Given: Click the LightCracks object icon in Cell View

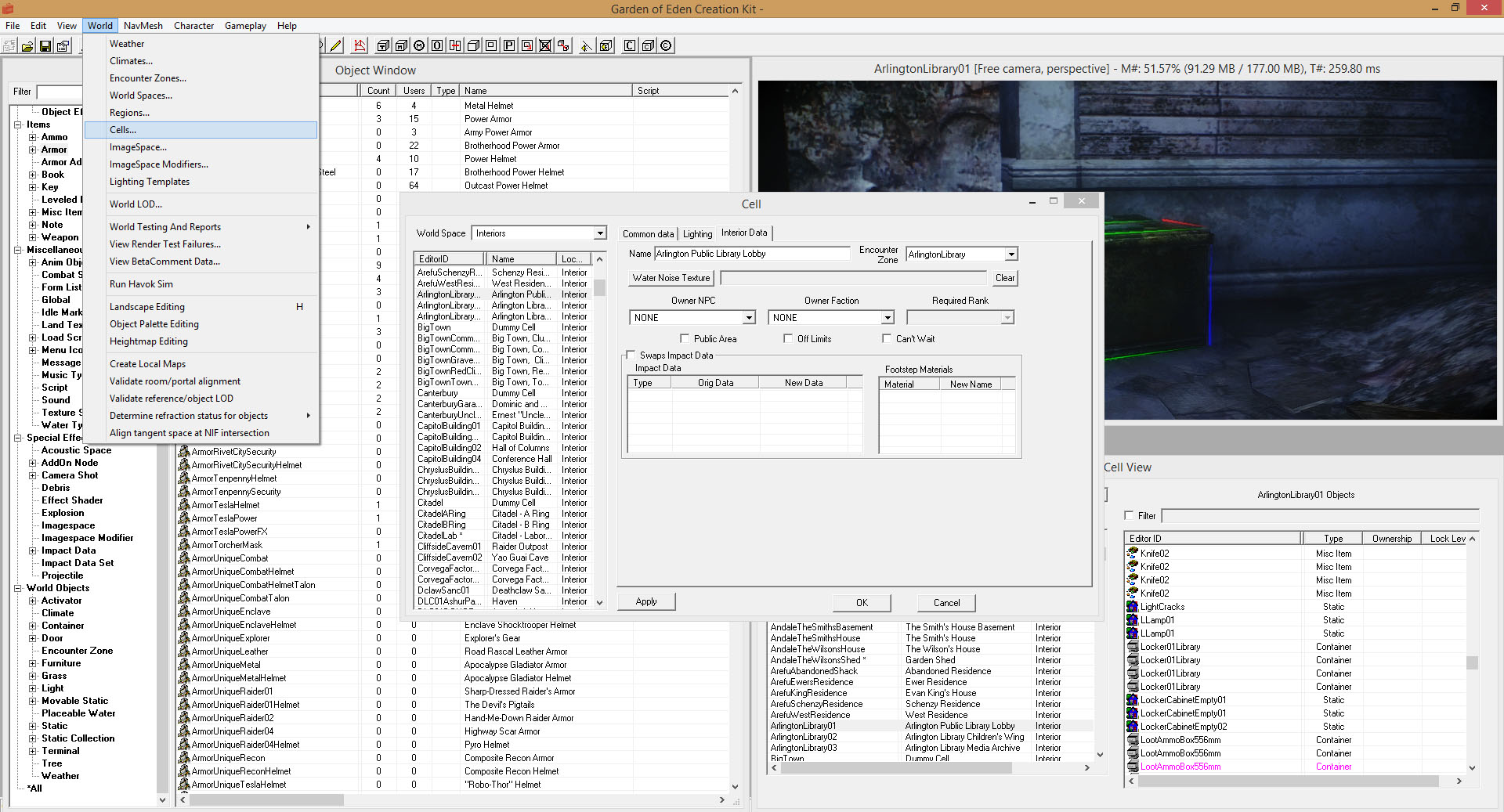Looking at the screenshot, I should [x=1132, y=606].
